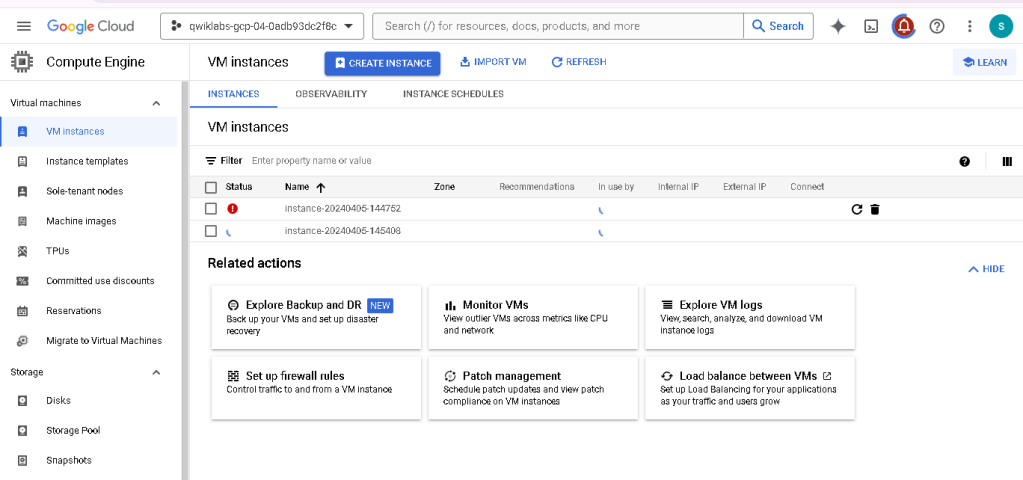The image size is (1023, 480).
Task: Open the Patch management card
Action: tap(533, 388)
